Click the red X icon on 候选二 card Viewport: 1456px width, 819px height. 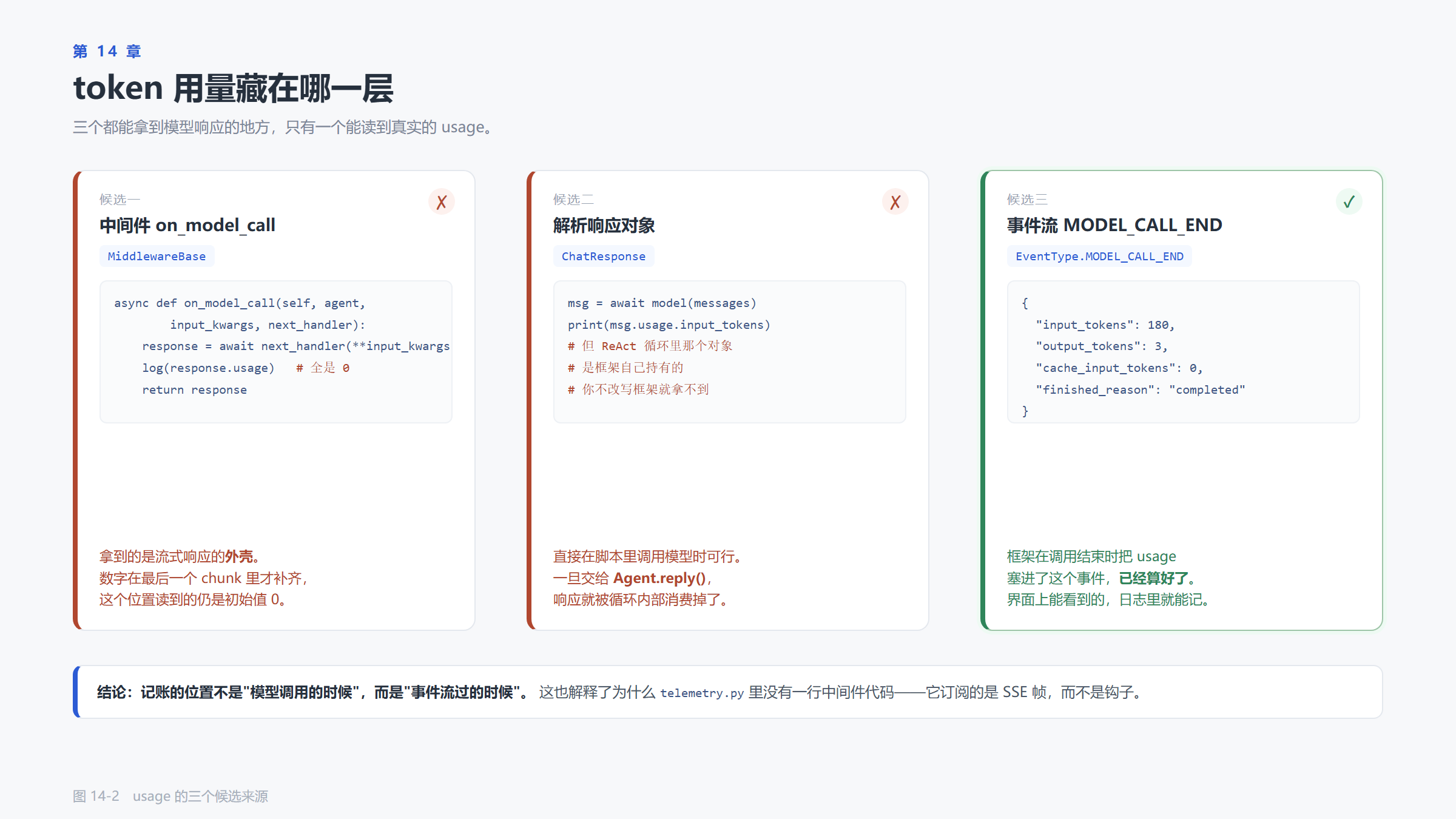895,202
